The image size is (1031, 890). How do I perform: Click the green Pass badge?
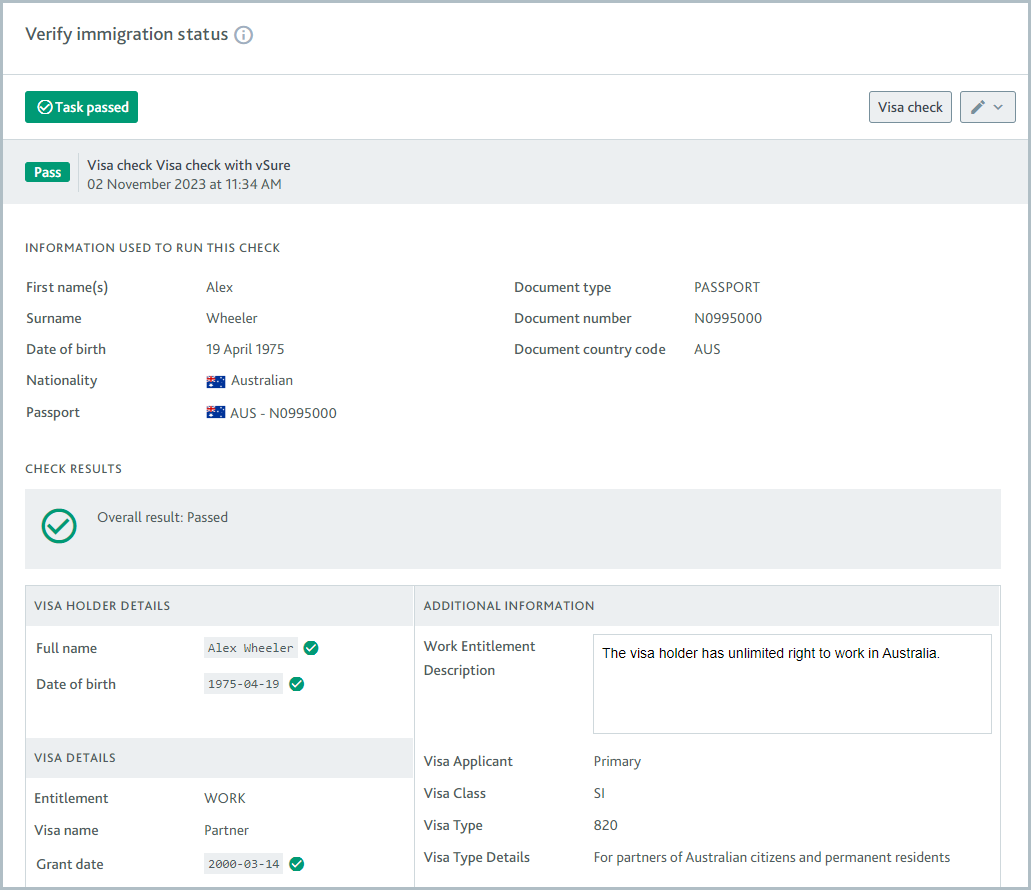47,172
